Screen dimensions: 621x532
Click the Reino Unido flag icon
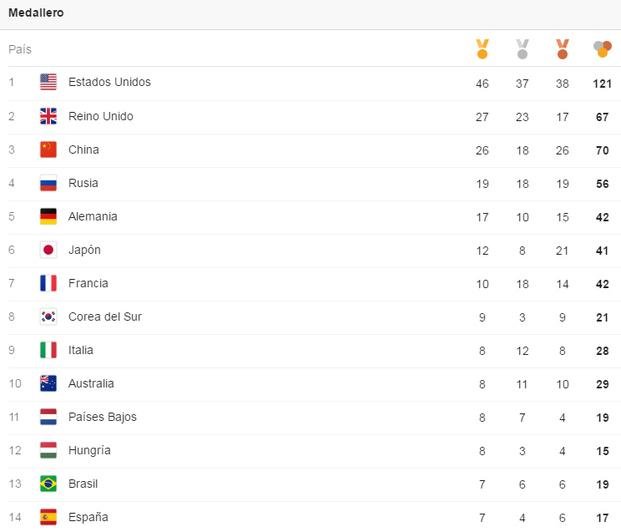coord(48,116)
